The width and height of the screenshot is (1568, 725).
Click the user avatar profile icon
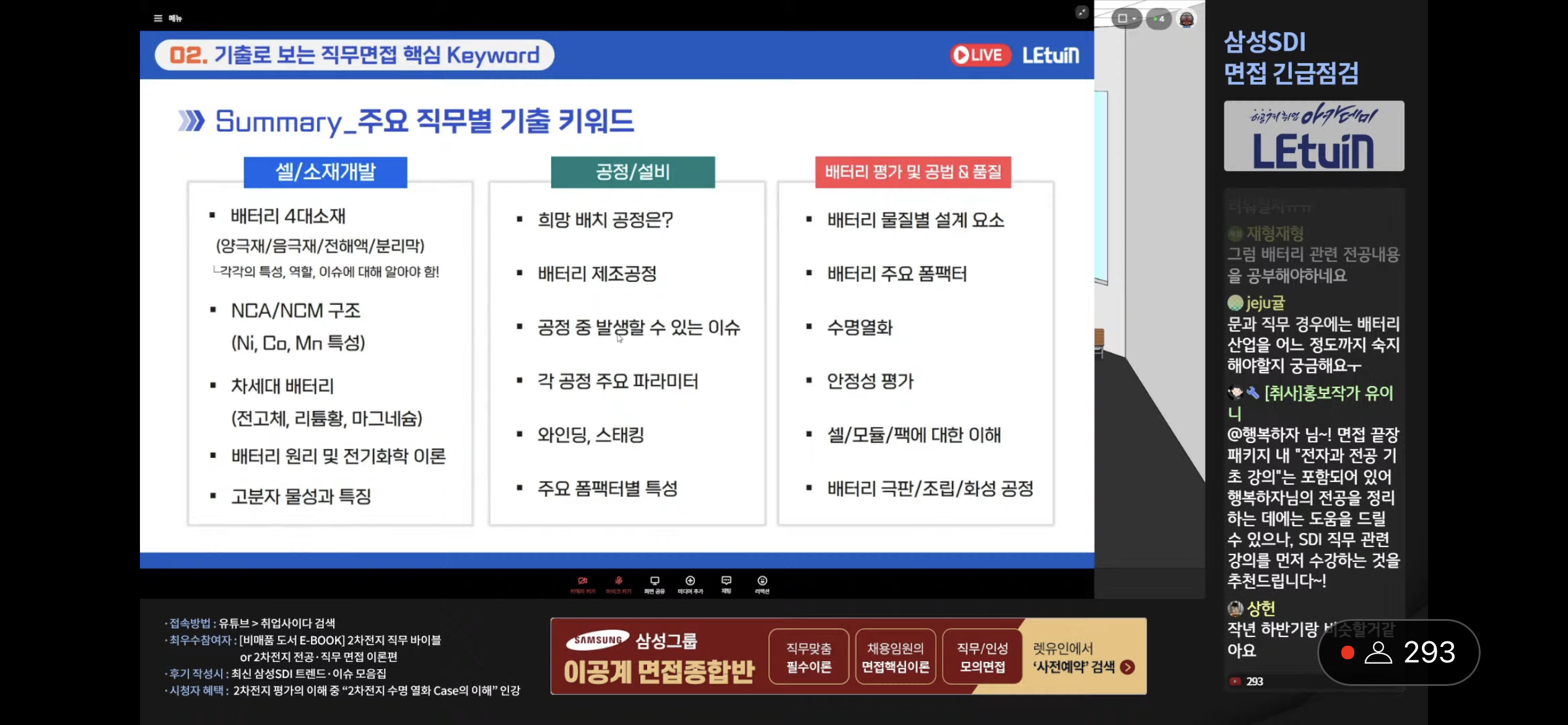coord(1187,19)
